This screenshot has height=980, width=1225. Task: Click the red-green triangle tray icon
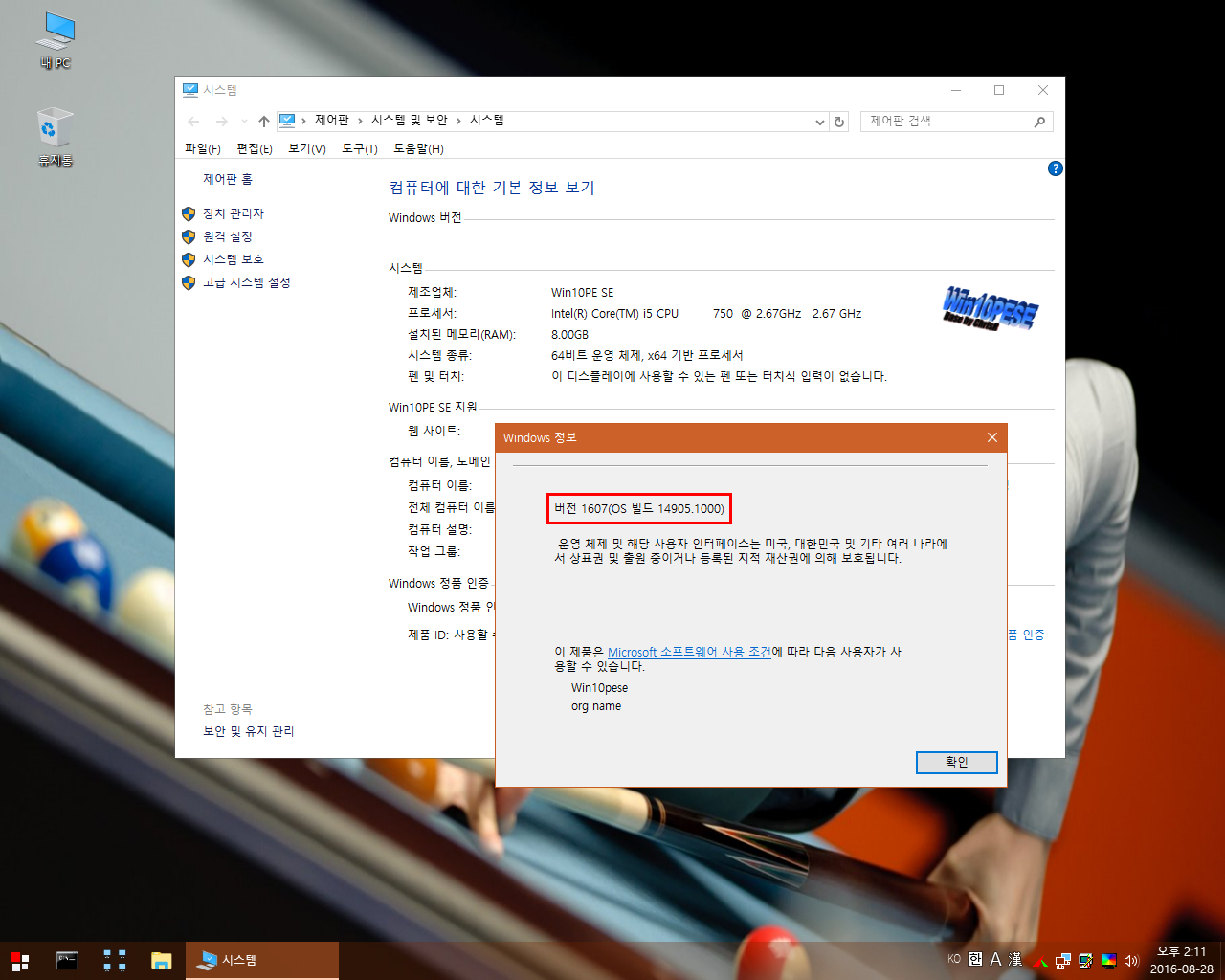click(1040, 961)
